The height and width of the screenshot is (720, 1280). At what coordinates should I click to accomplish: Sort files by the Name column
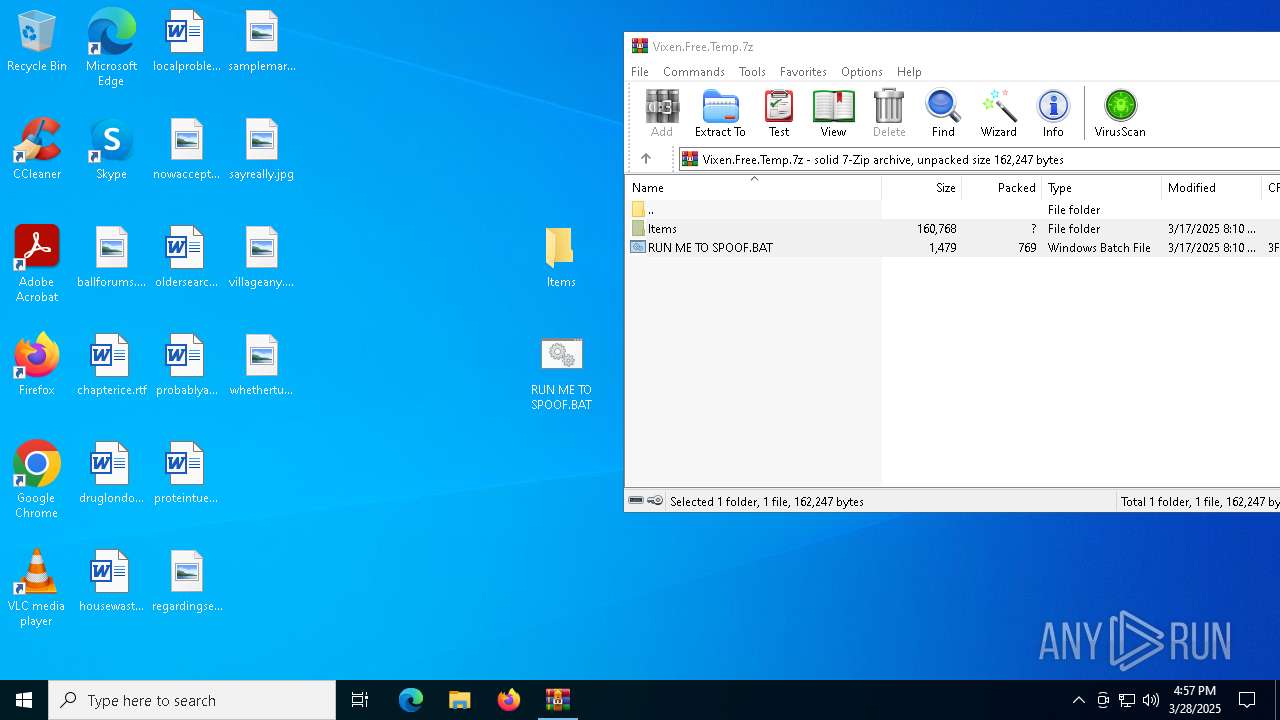click(x=753, y=188)
